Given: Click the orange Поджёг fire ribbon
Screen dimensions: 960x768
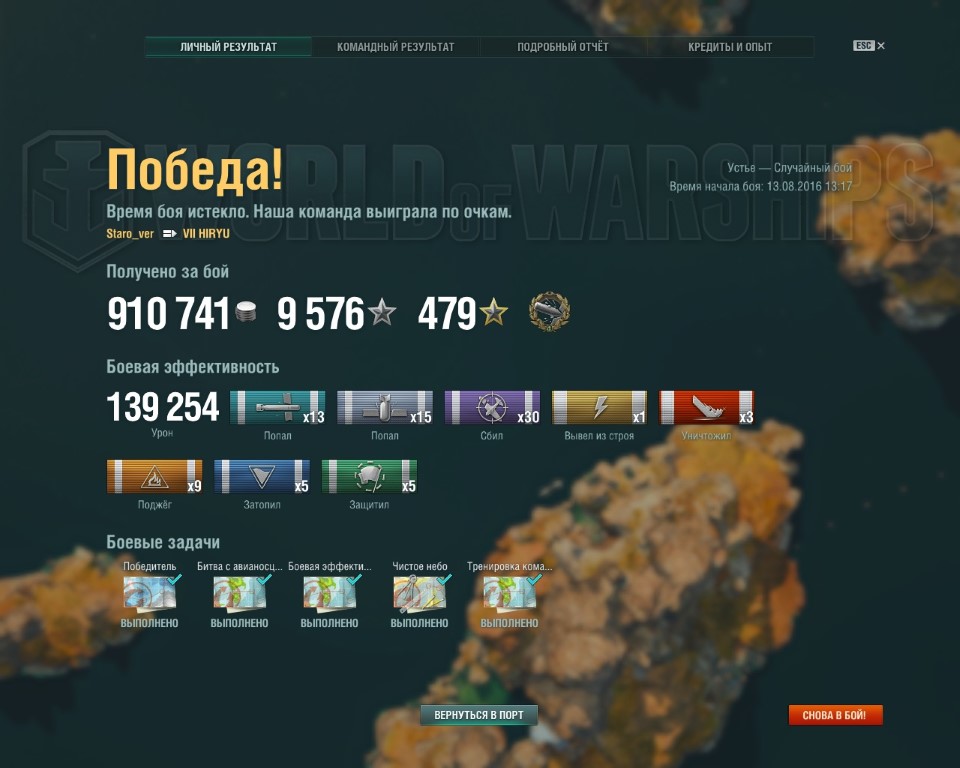Looking at the screenshot, I should pos(154,476).
